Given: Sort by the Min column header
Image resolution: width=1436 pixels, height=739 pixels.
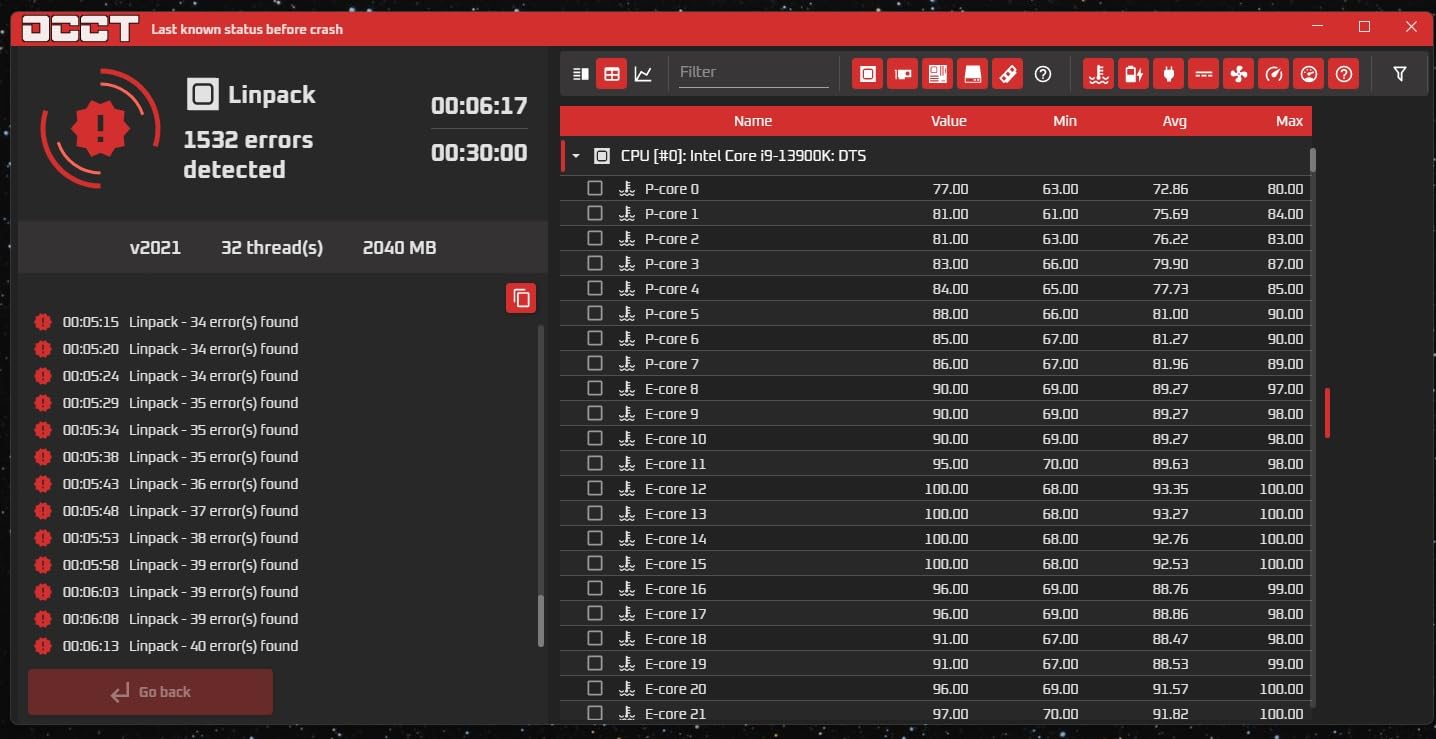Looking at the screenshot, I should tap(1065, 121).
